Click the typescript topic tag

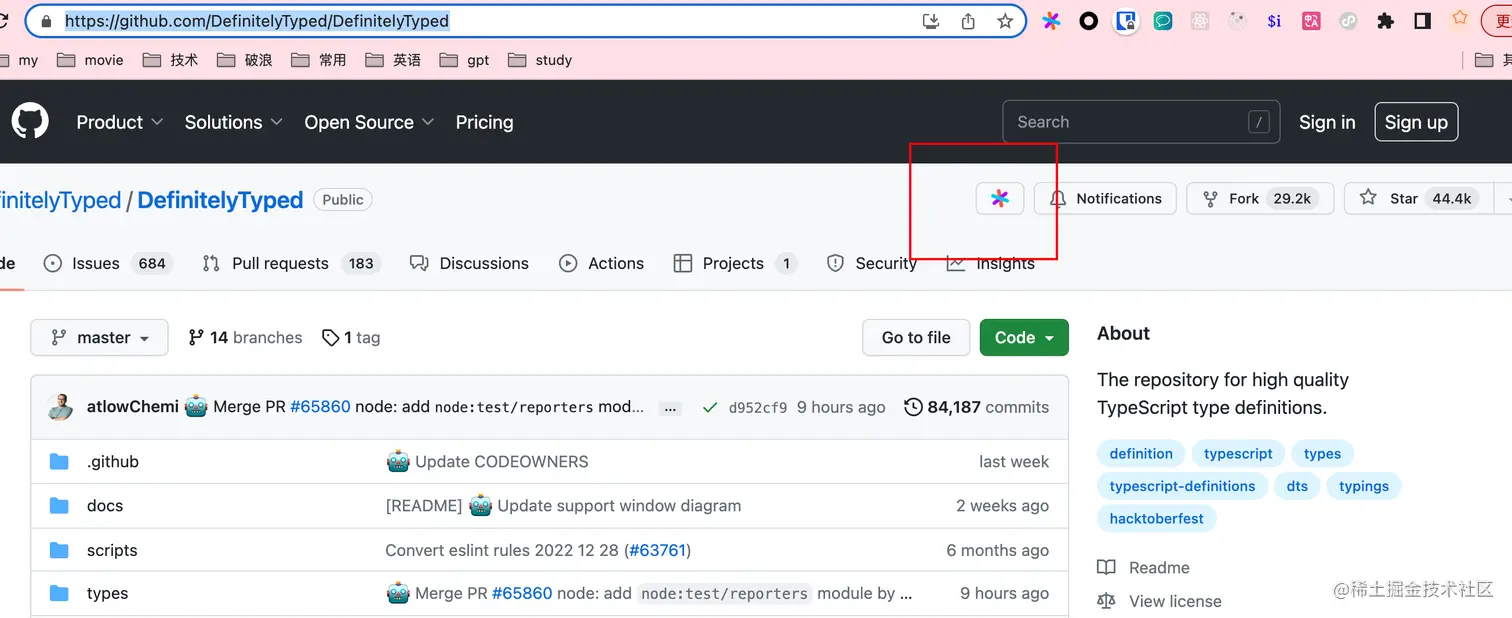tap(1238, 454)
